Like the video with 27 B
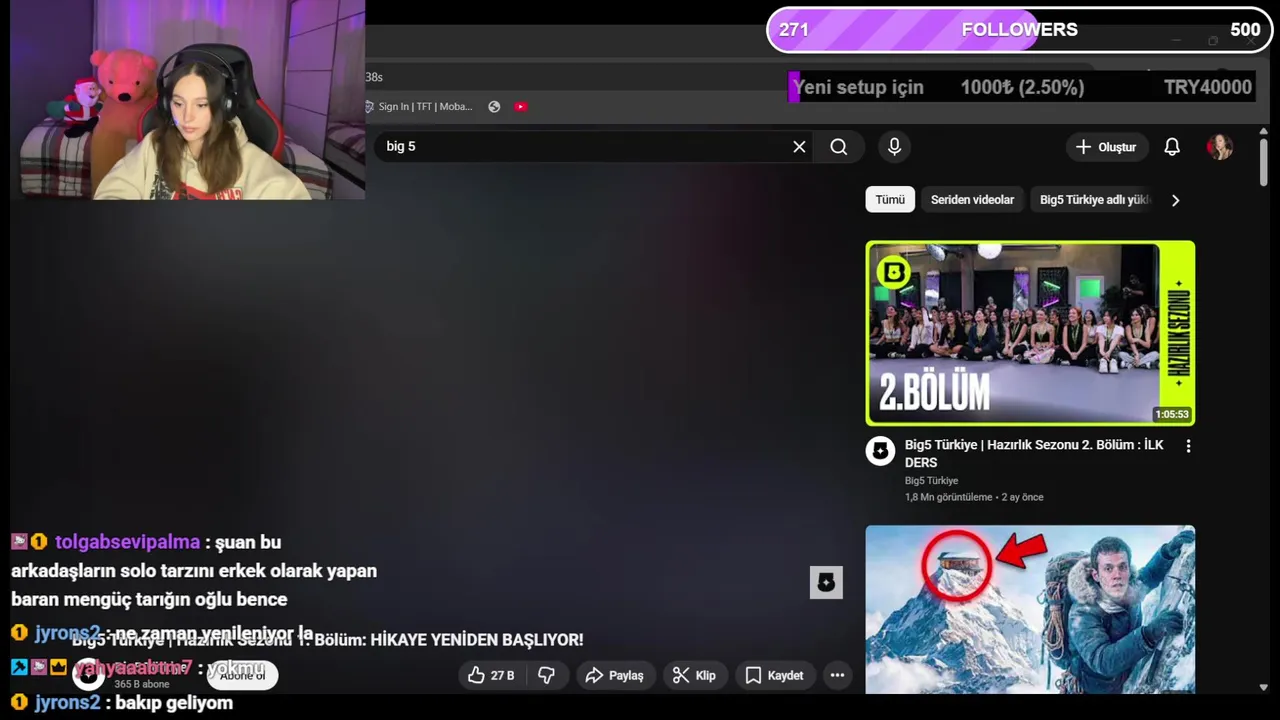Screen dimensions: 1280x720 coord(491,676)
